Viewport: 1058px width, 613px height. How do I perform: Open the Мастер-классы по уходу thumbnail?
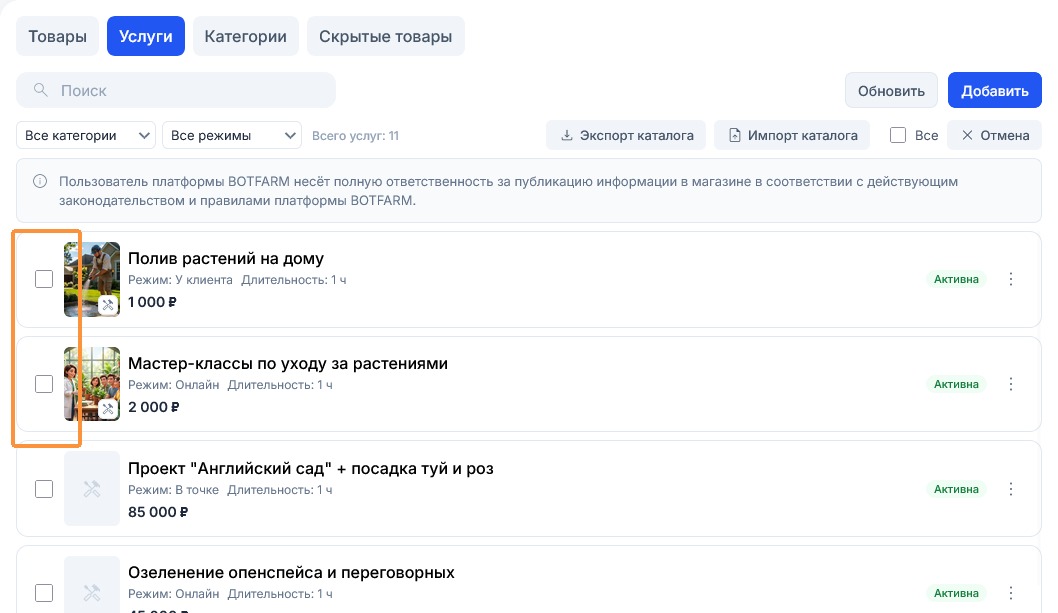pyautogui.click(x=92, y=384)
